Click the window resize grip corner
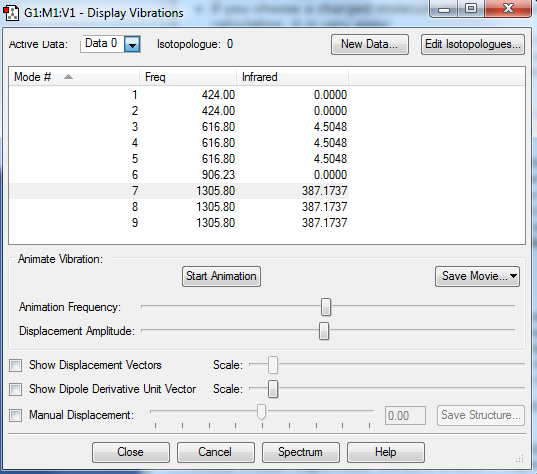Image resolution: width=537 pixels, height=474 pixels. pos(520,458)
